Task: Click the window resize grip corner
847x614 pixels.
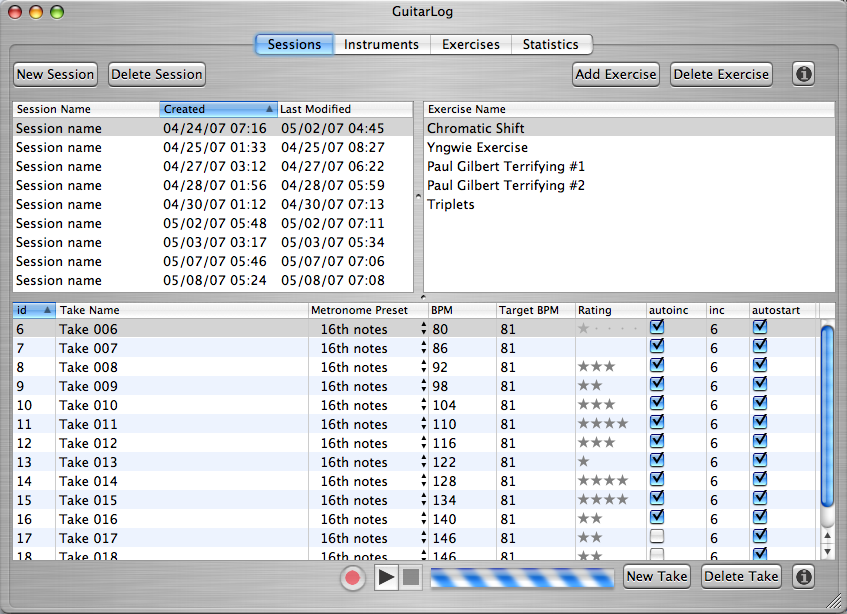Action: click(835, 602)
